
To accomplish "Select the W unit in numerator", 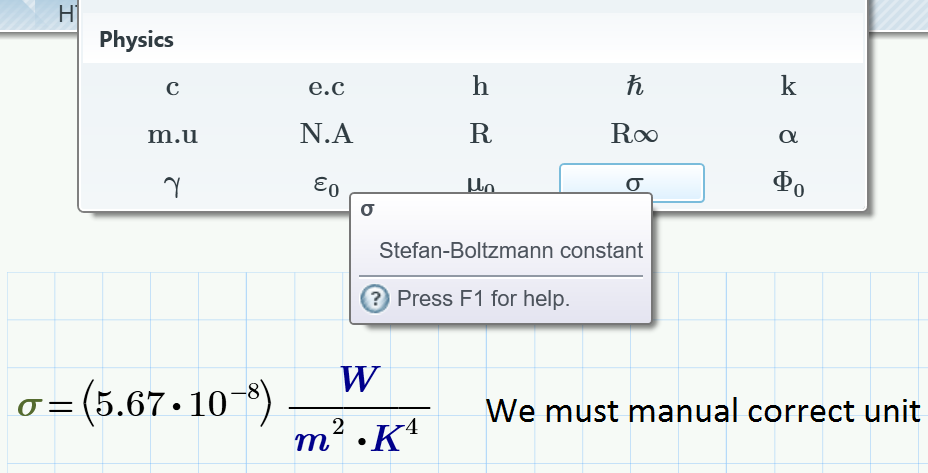I will (359, 379).
